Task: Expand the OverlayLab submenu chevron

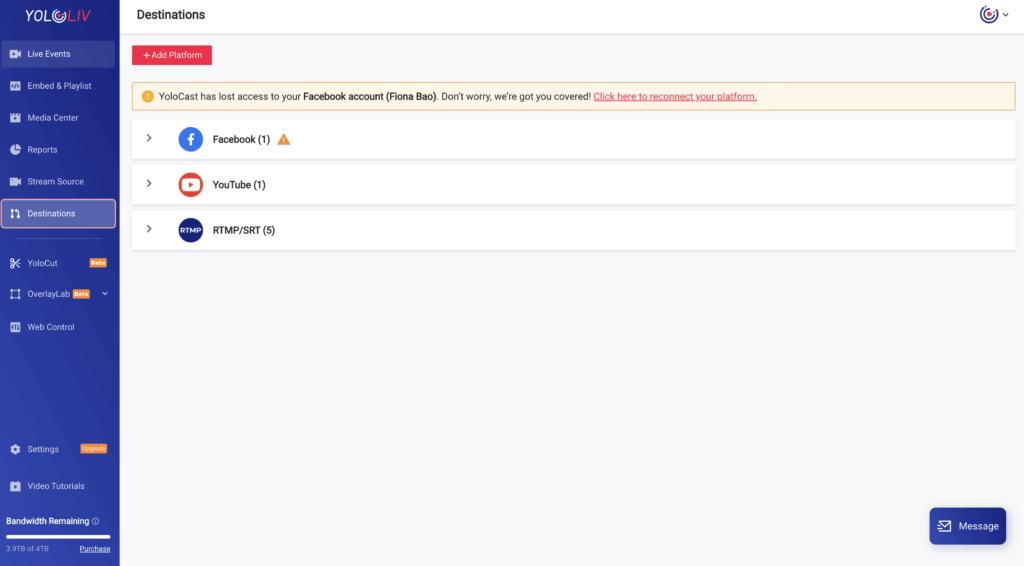Action: (105, 294)
